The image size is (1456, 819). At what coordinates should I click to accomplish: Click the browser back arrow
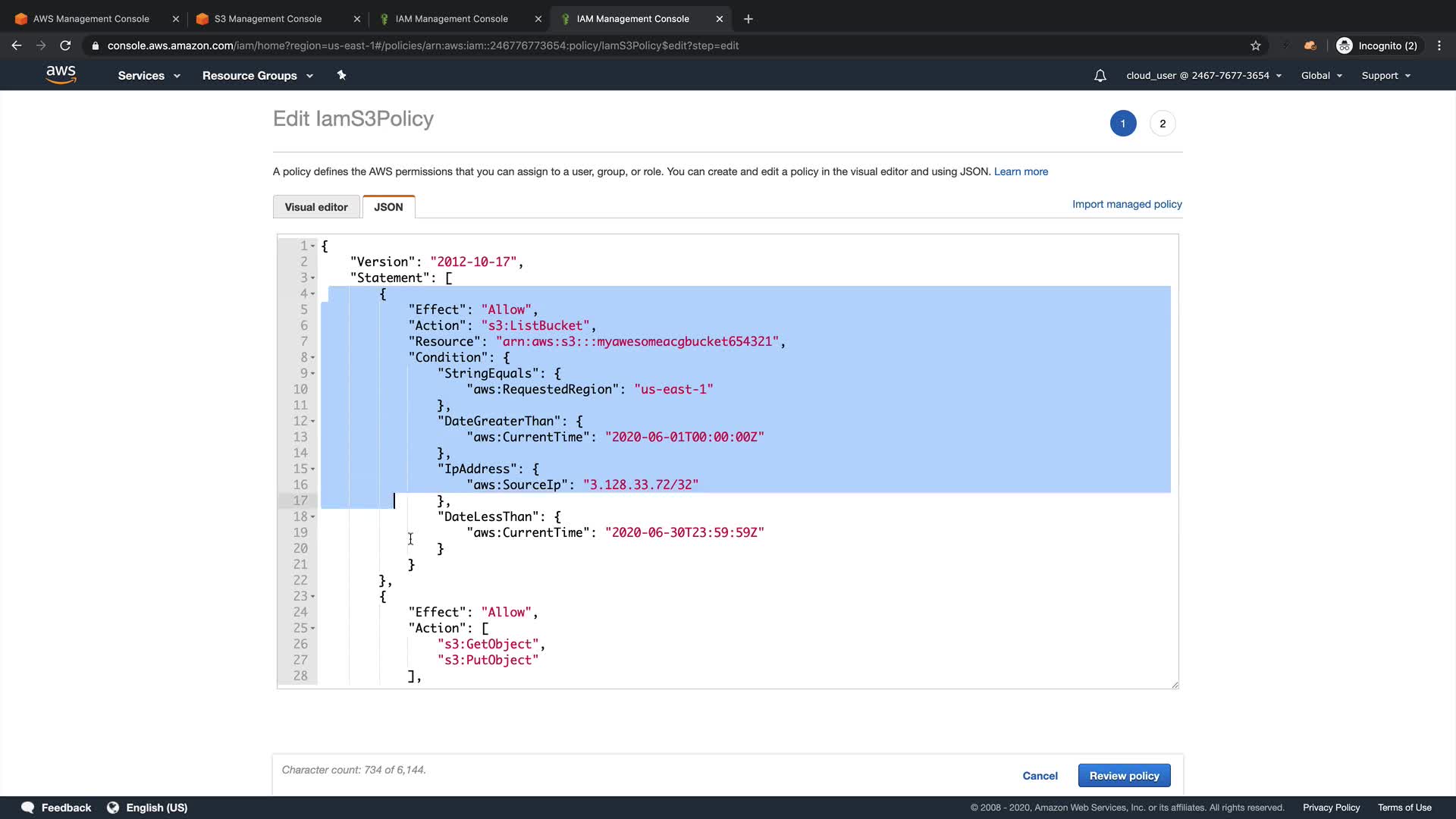(x=17, y=45)
